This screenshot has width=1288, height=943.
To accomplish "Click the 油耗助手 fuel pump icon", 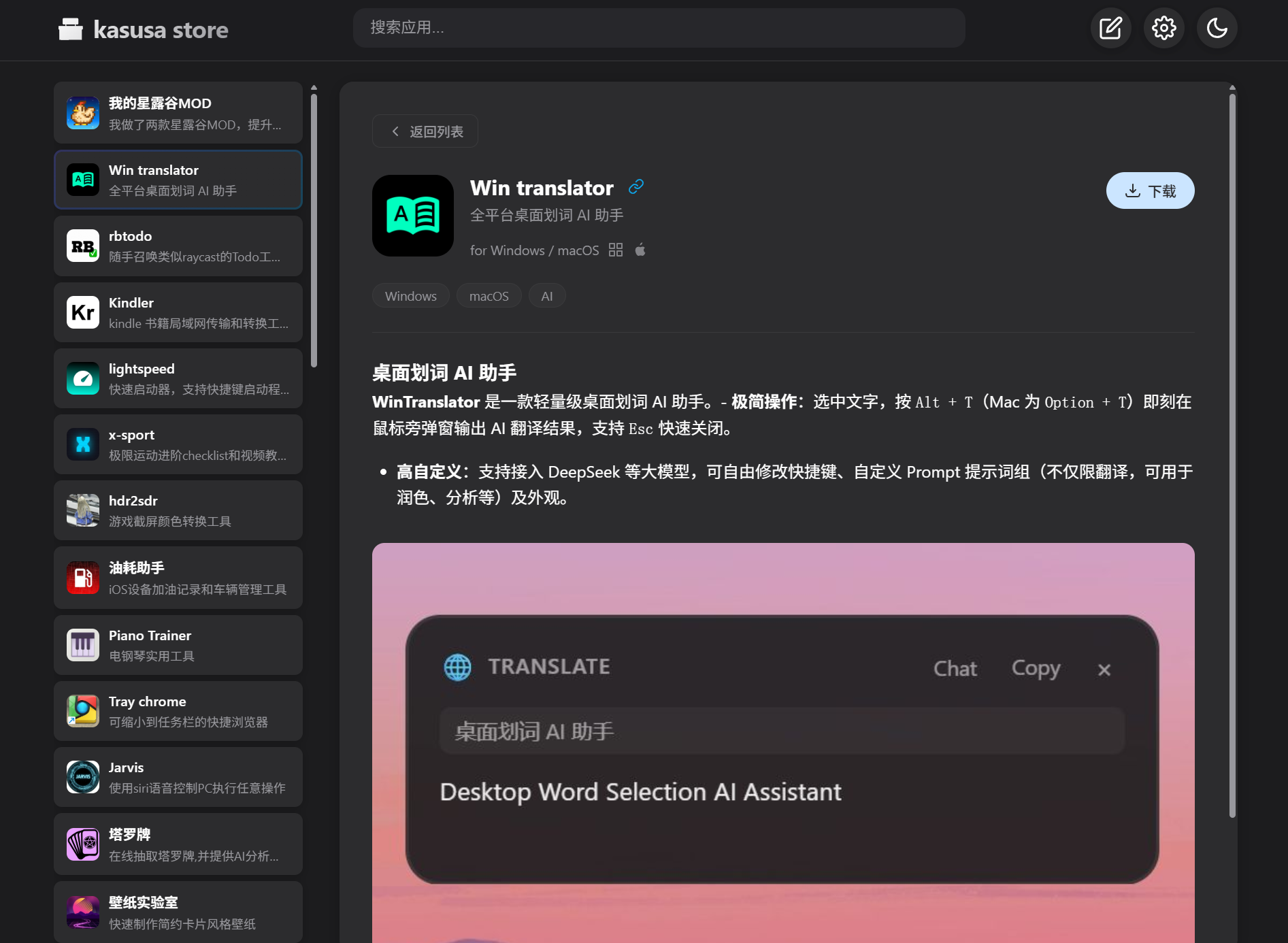I will (83, 578).
